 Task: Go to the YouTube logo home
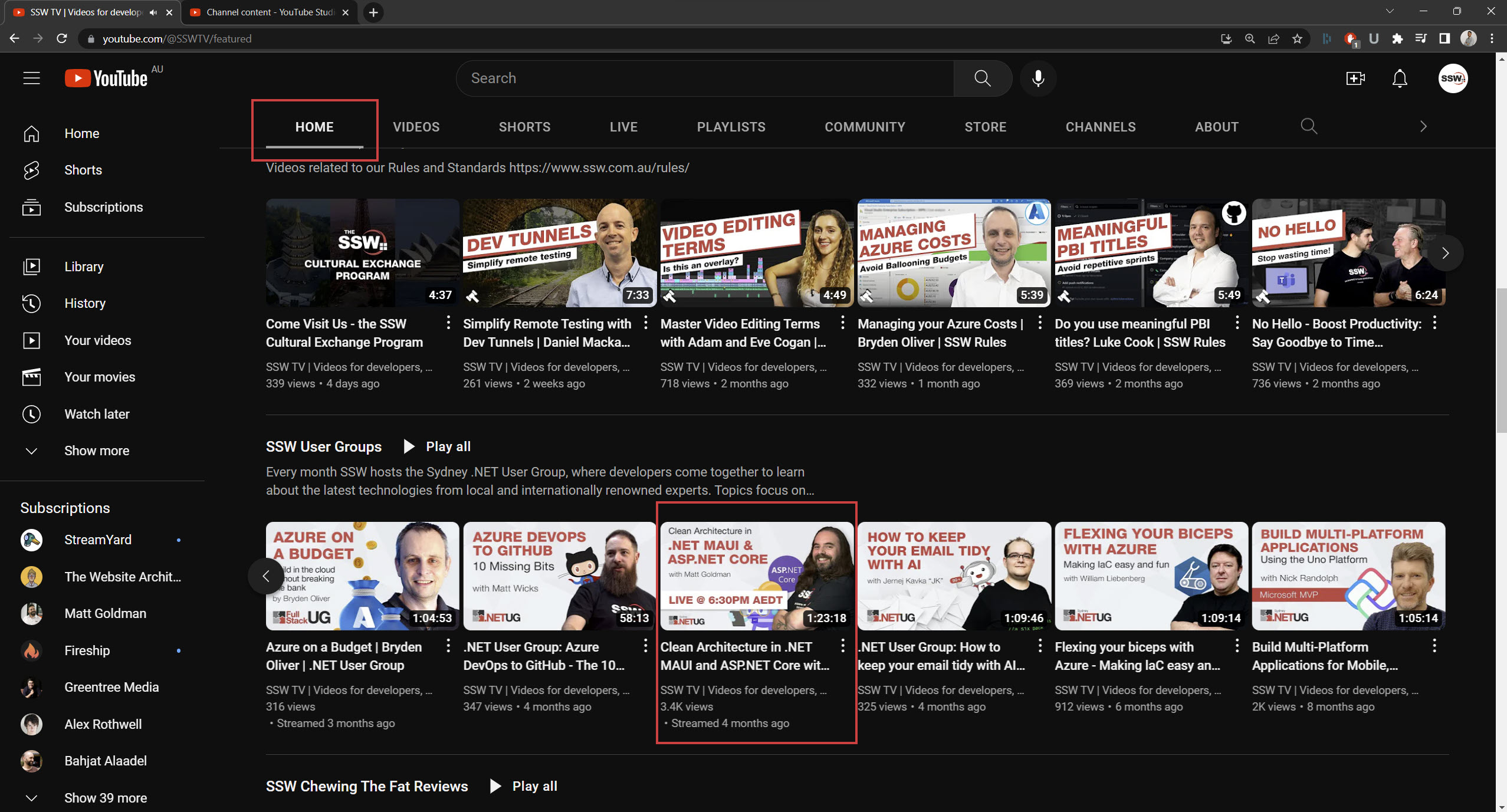[x=107, y=78]
